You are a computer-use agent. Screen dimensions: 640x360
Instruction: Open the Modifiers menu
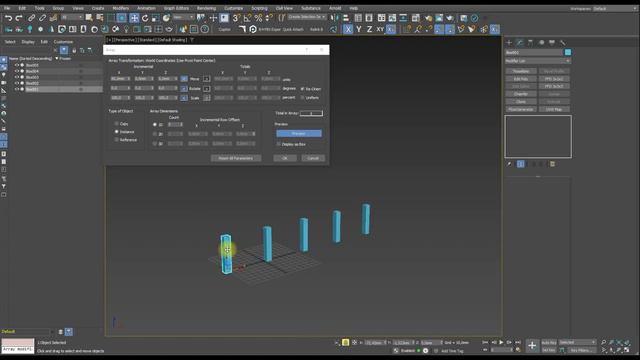pos(120,8)
